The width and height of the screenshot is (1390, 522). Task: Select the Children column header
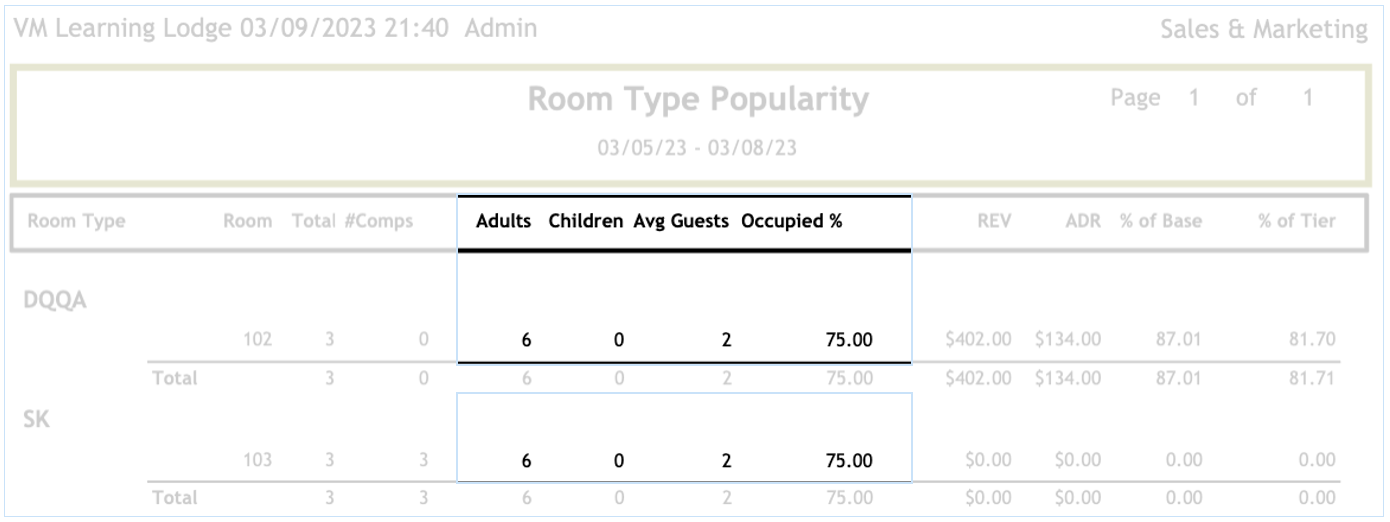(586, 222)
